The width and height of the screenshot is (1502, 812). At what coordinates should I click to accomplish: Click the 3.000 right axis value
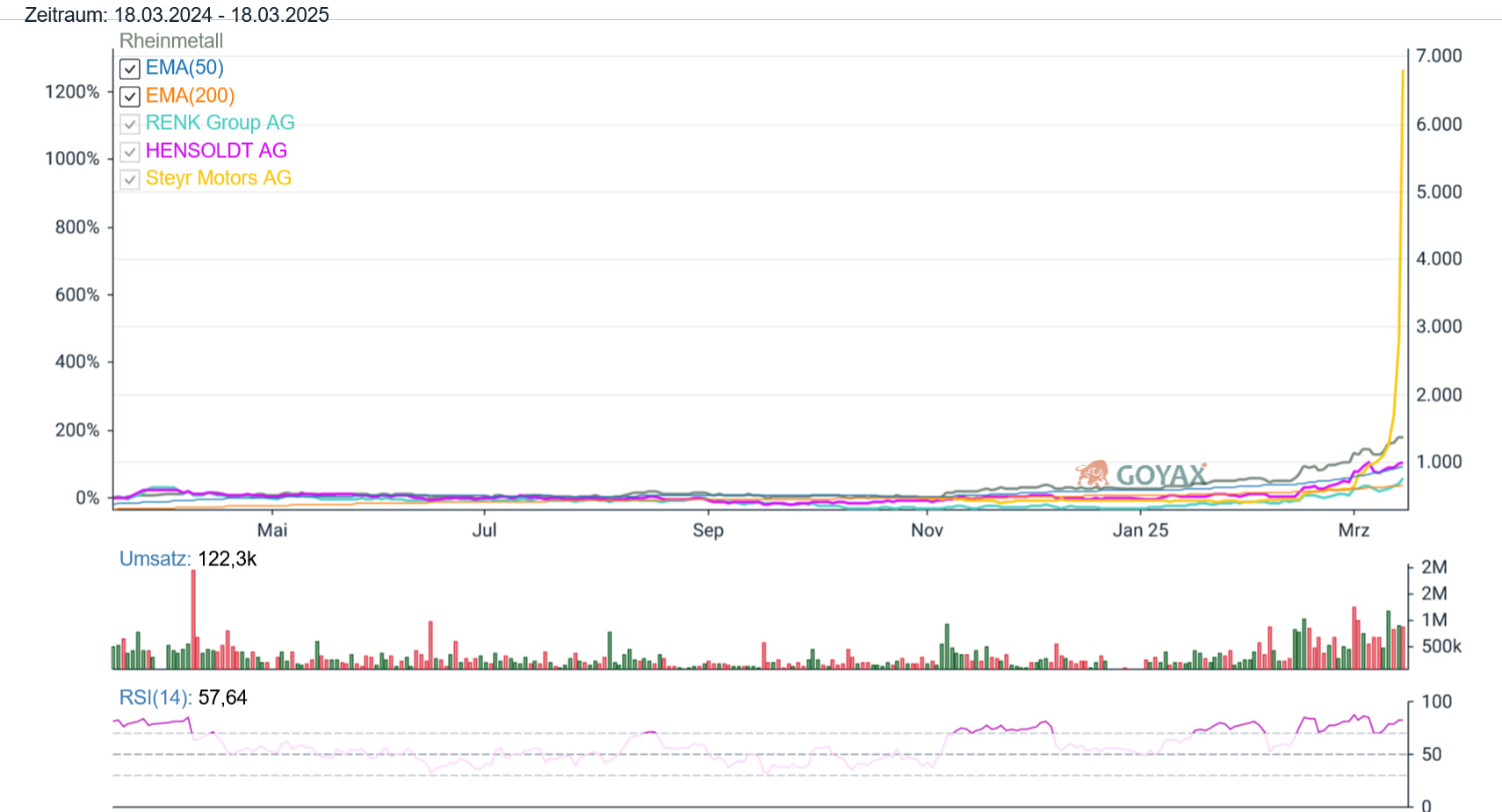[1439, 327]
